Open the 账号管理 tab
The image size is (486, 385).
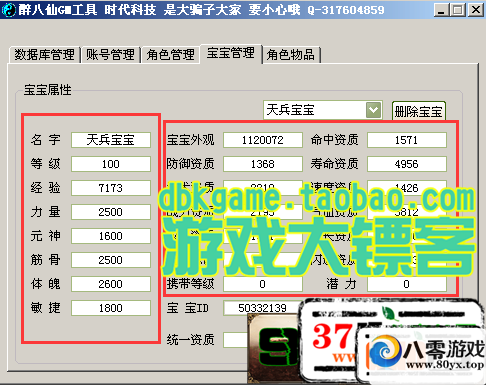click(x=110, y=55)
